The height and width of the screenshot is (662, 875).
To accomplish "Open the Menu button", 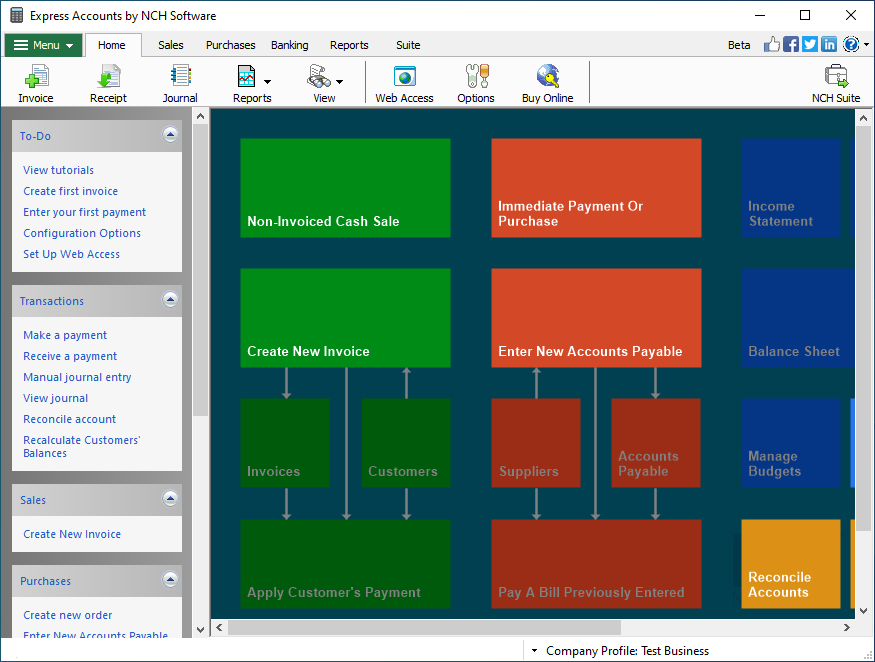I will tap(42, 45).
